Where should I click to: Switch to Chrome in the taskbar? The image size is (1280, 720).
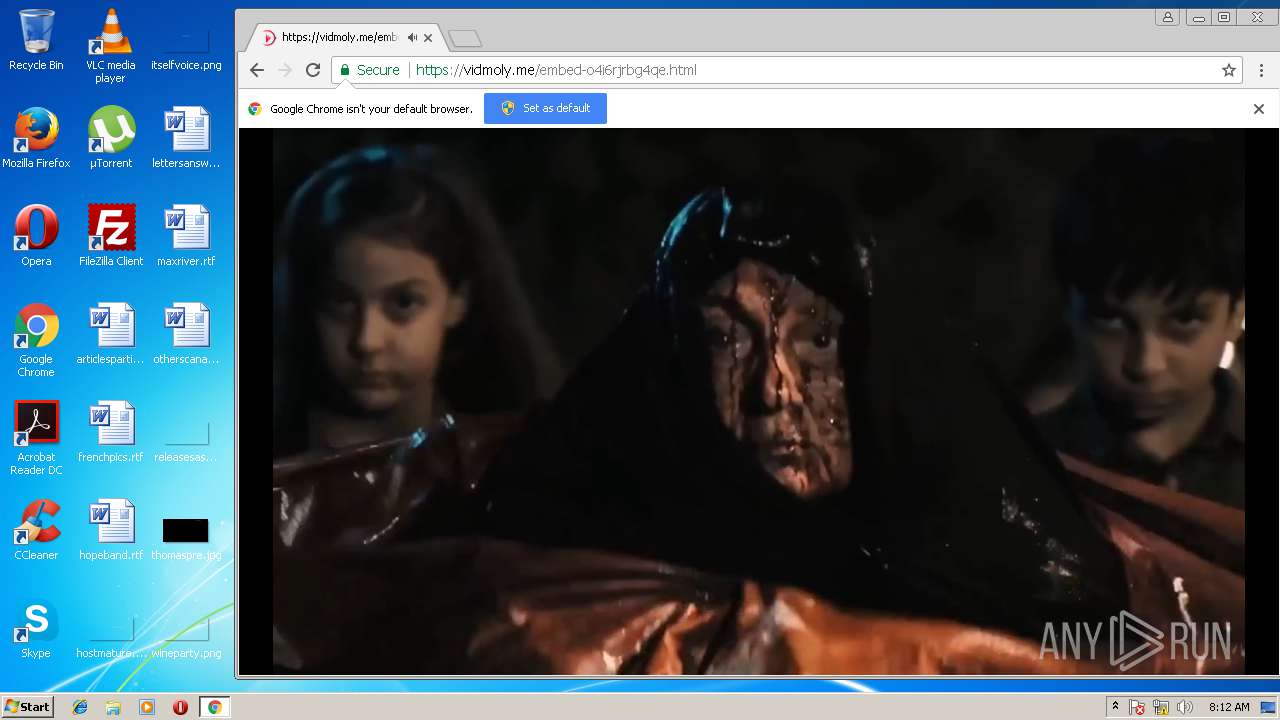pos(214,707)
